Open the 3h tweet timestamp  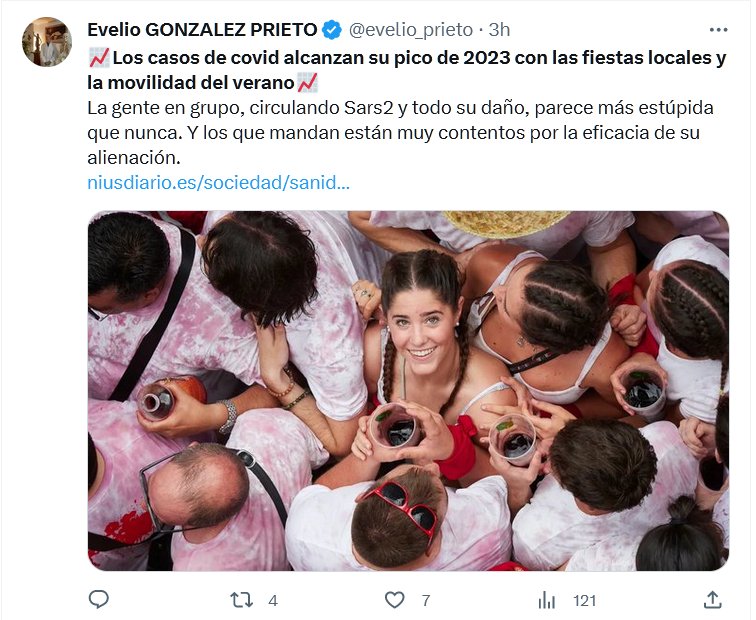499,30
